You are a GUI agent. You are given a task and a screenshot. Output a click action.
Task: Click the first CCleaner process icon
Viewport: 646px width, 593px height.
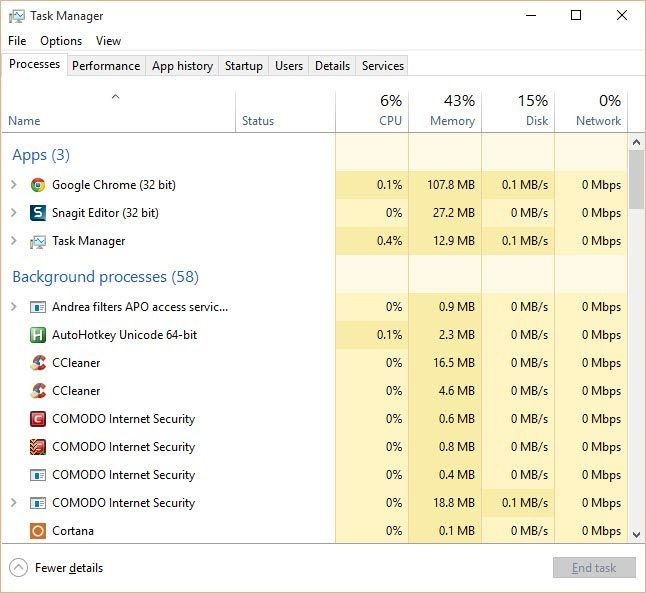(x=38, y=363)
